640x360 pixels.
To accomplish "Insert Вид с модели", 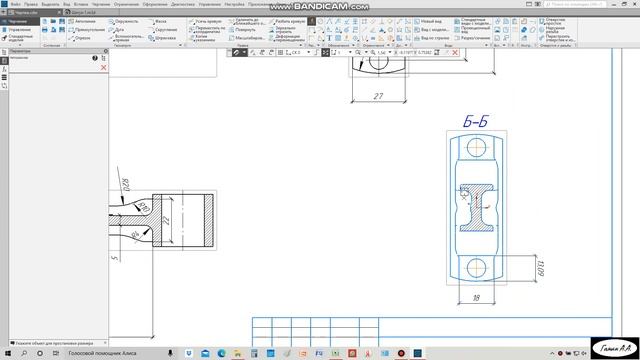I will [431, 30].
